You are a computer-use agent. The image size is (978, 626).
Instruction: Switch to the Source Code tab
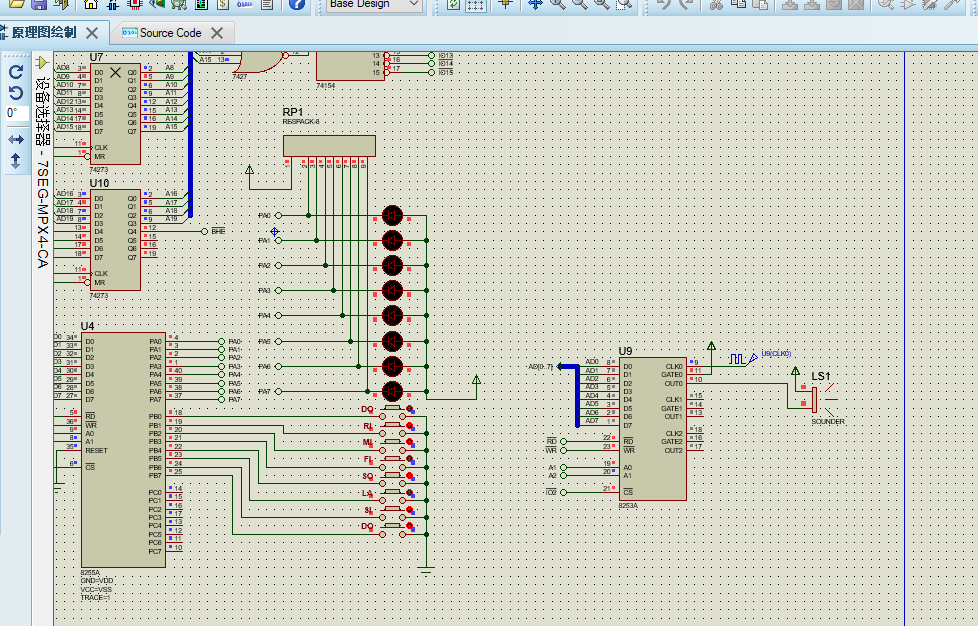[x=170, y=32]
